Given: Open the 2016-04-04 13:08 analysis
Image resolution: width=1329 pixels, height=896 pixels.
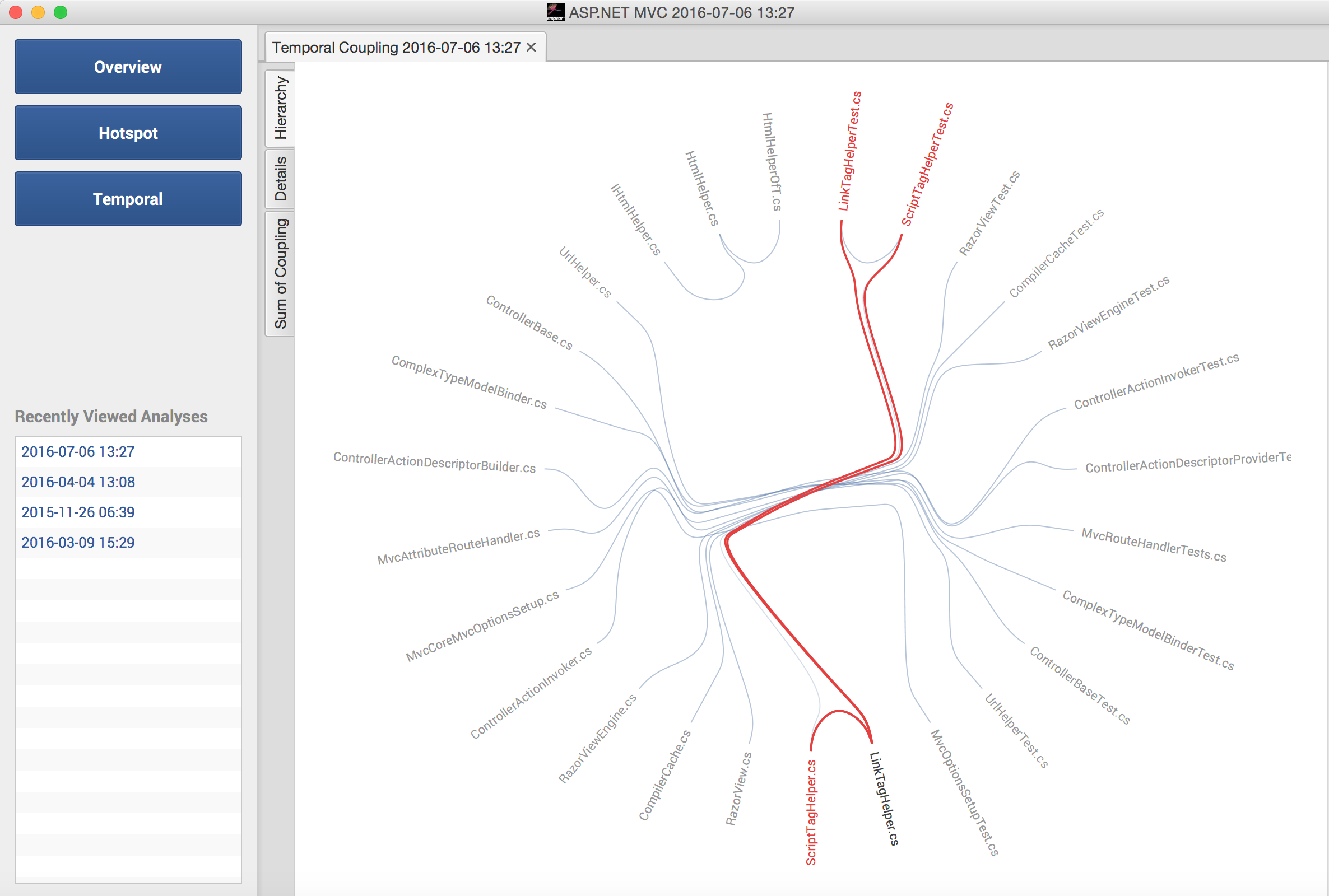Looking at the screenshot, I should click(128, 482).
